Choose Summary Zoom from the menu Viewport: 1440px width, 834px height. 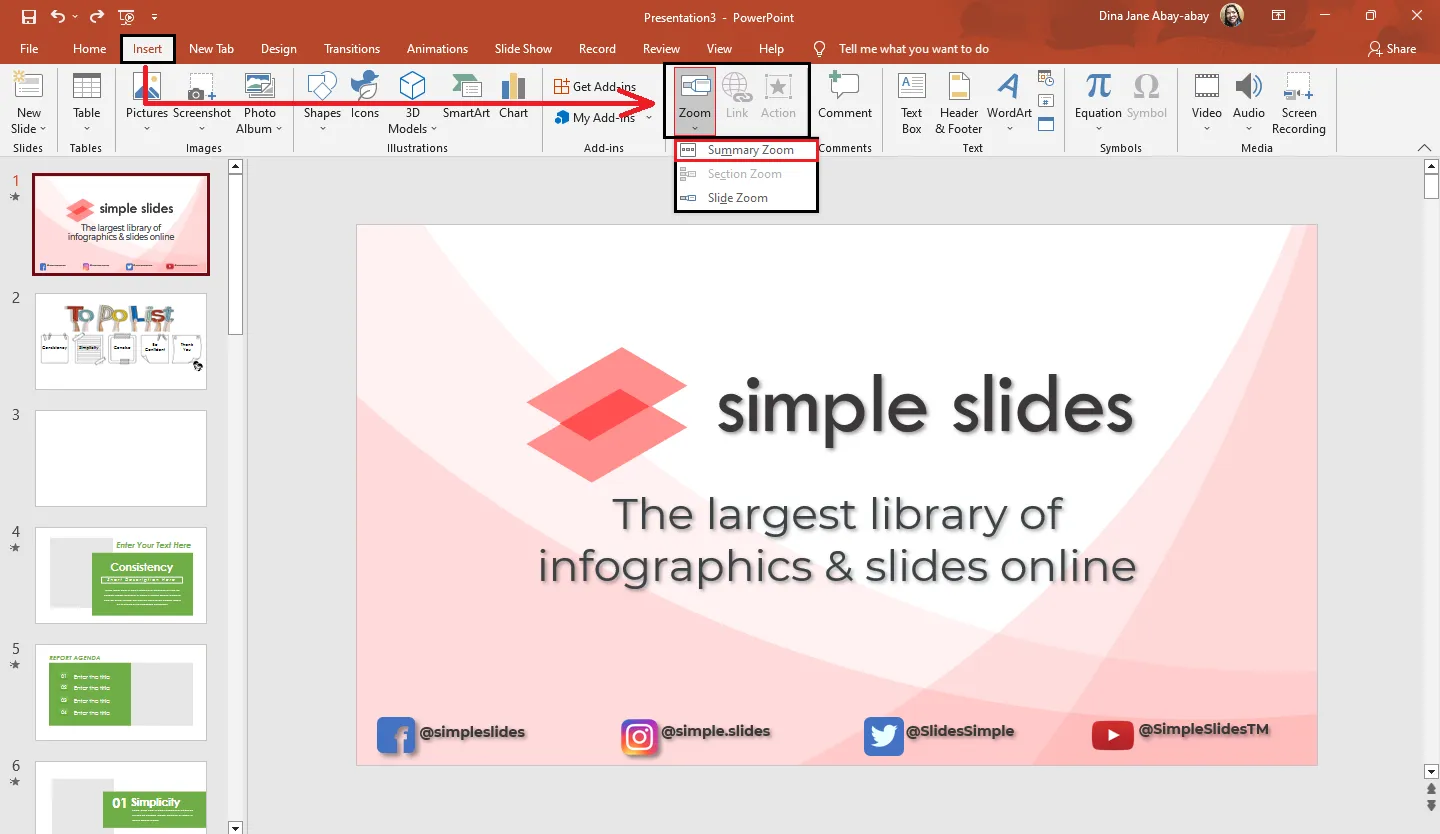point(749,150)
